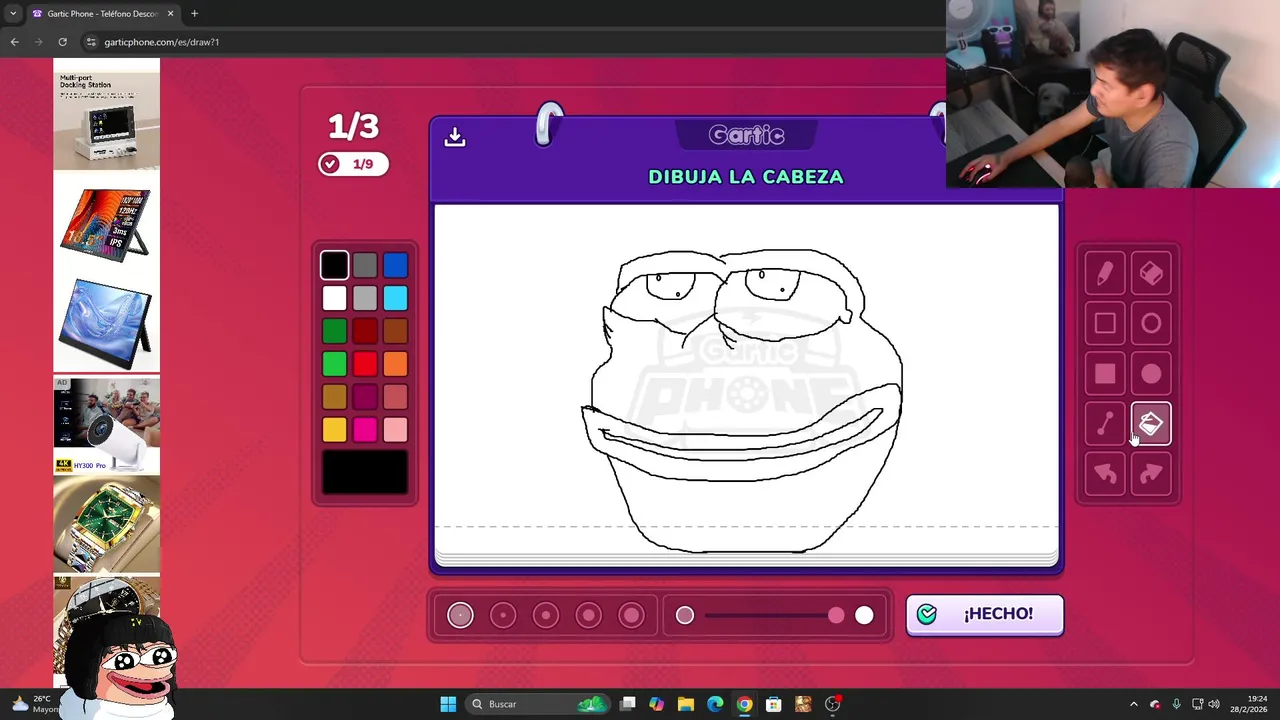Screen dimensions: 1280x720
Task: Download the drawing with the download icon
Action: tap(455, 137)
